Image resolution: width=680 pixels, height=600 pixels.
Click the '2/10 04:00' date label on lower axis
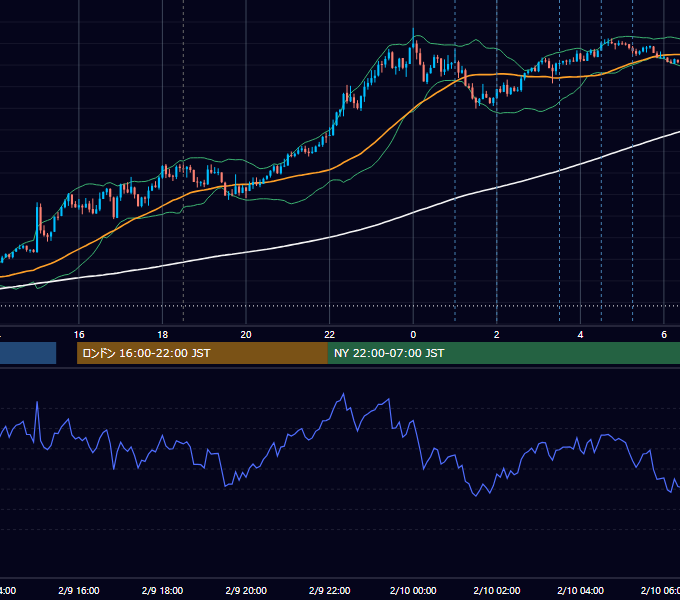[x=580, y=591]
